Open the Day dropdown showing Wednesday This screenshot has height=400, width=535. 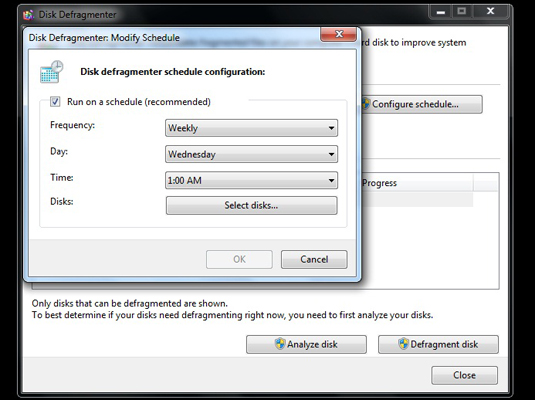click(251, 154)
